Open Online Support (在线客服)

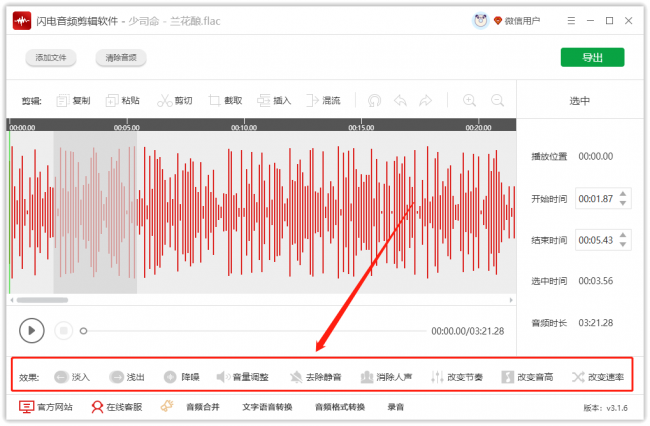coord(116,407)
